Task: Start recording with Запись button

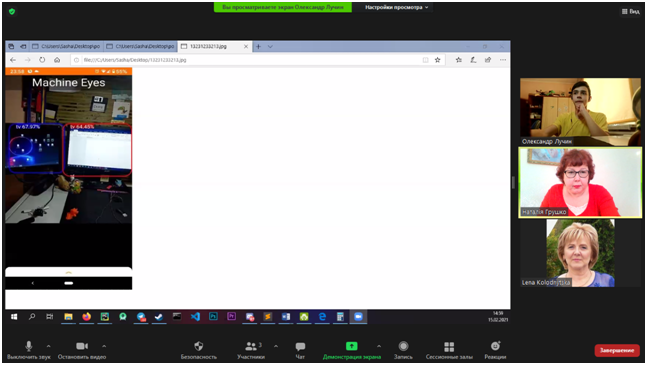Action: (403, 350)
